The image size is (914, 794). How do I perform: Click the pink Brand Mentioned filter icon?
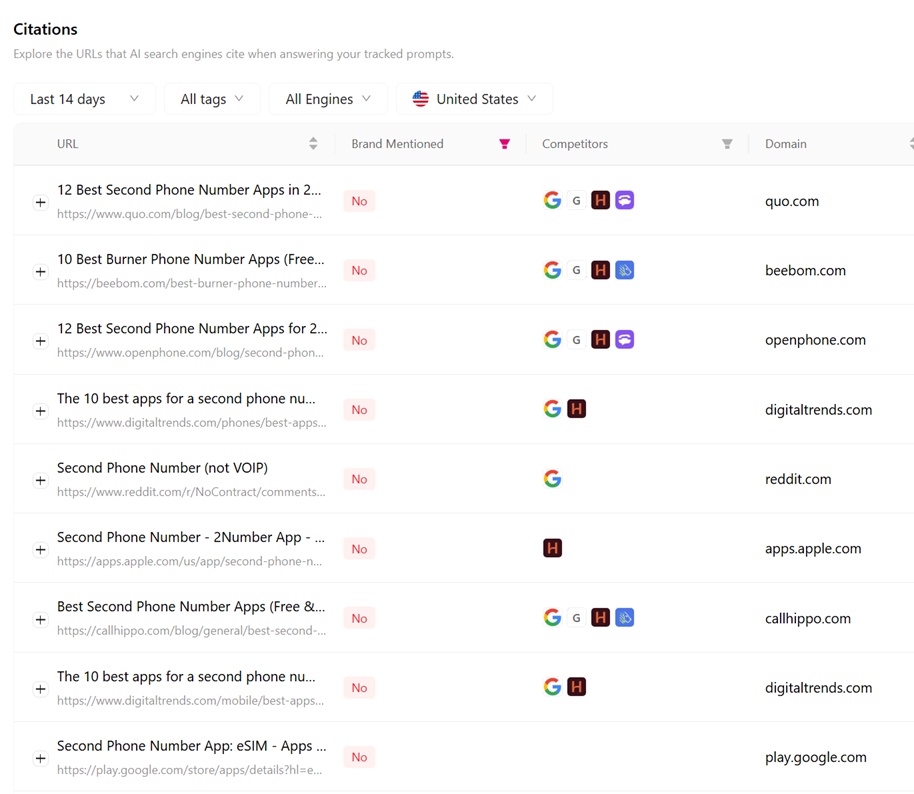click(x=504, y=144)
